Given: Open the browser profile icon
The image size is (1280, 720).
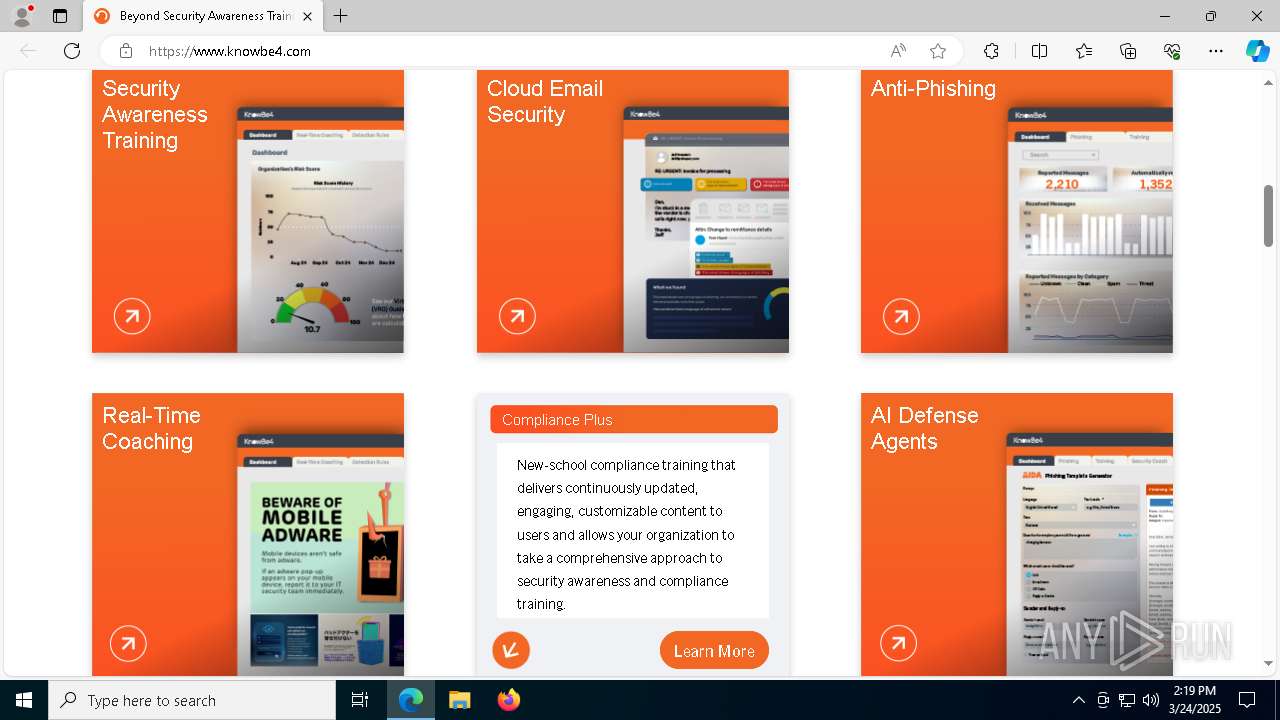Looking at the screenshot, I should tap(22, 16).
